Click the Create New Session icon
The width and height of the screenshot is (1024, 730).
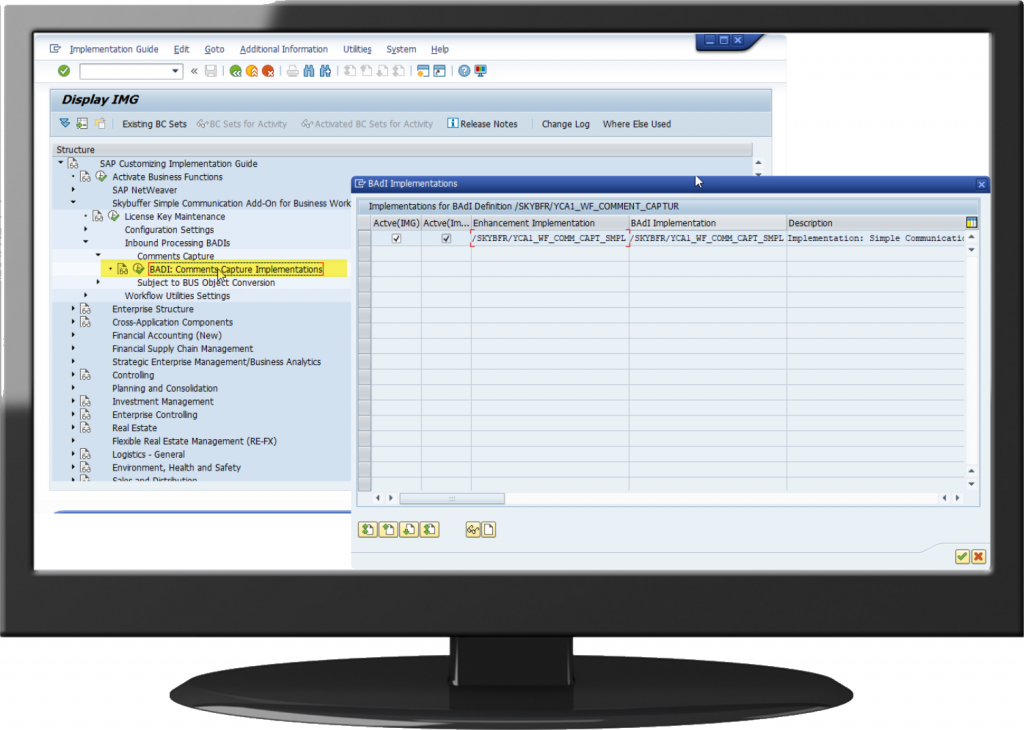[x=423, y=71]
